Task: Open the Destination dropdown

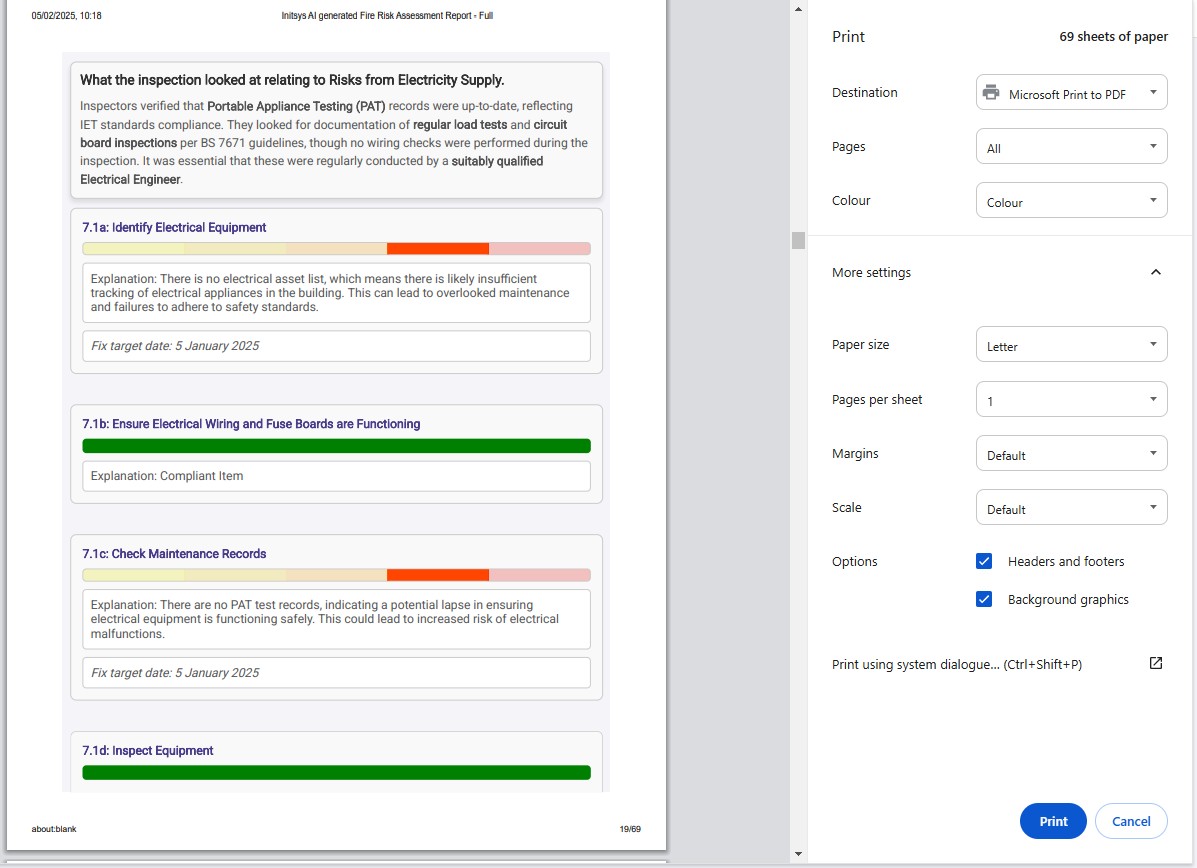Action: coord(1071,92)
